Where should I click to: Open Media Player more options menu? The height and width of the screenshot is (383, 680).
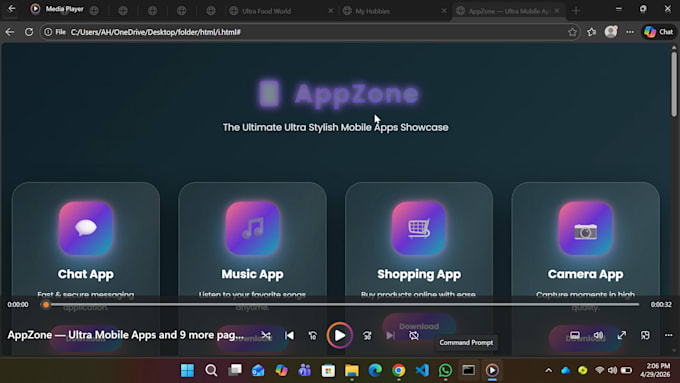668,335
